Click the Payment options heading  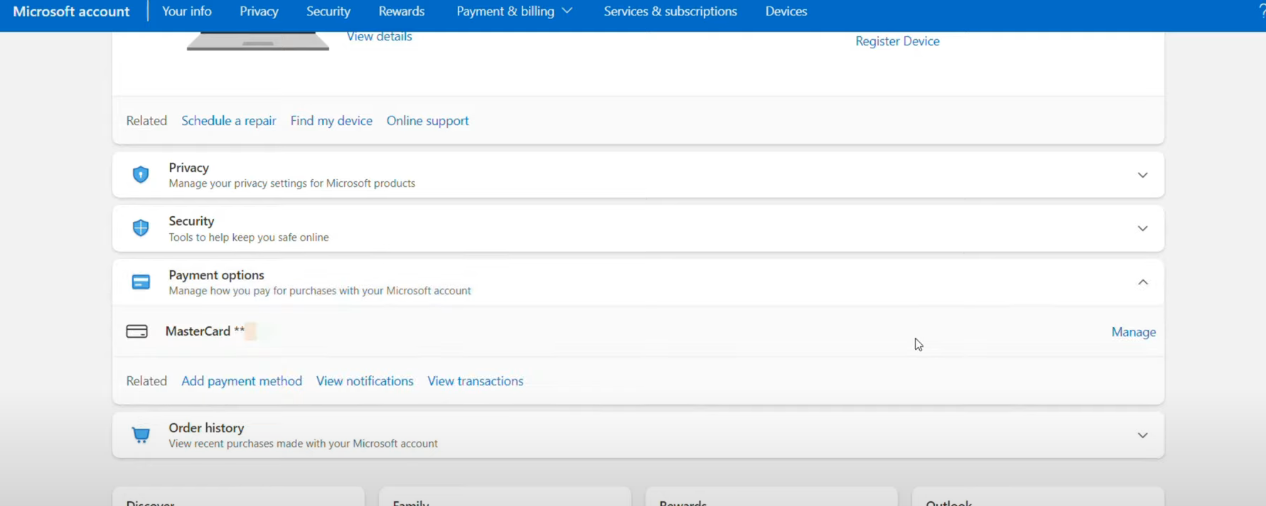pyautogui.click(x=216, y=275)
